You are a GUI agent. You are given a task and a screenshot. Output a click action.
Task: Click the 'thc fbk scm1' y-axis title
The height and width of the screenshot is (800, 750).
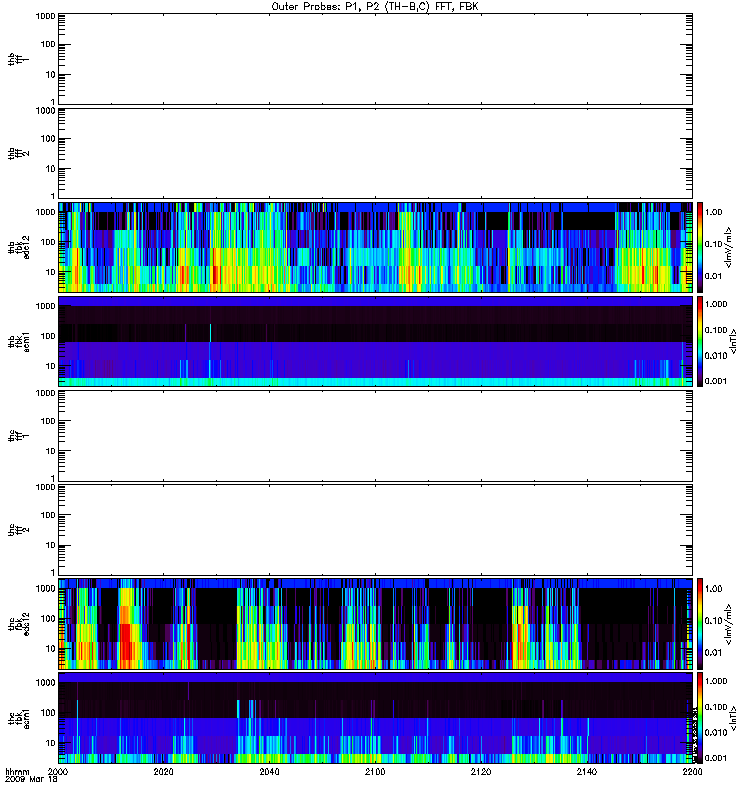(x=18, y=718)
